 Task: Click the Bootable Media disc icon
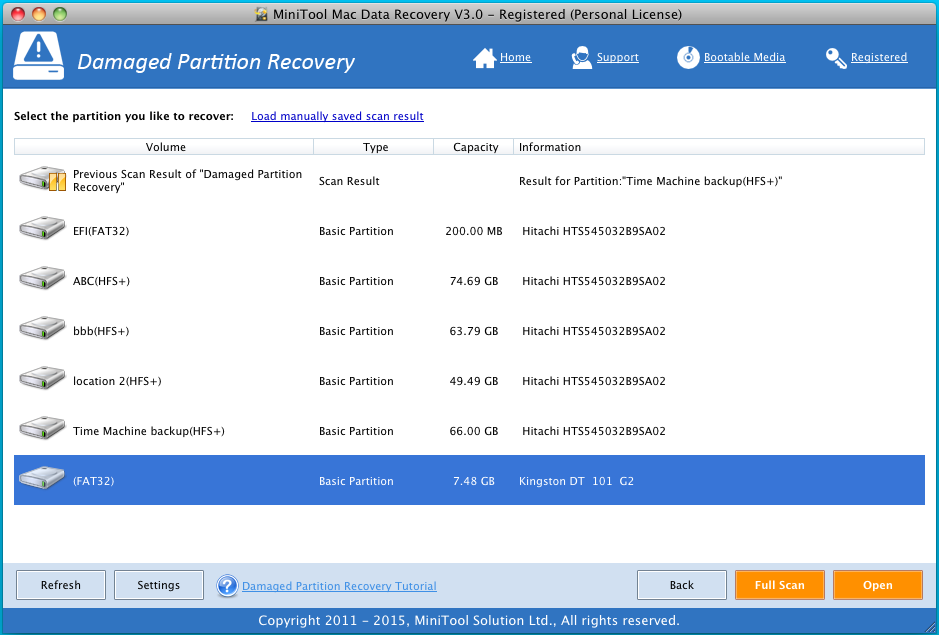[x=688, y=58]
